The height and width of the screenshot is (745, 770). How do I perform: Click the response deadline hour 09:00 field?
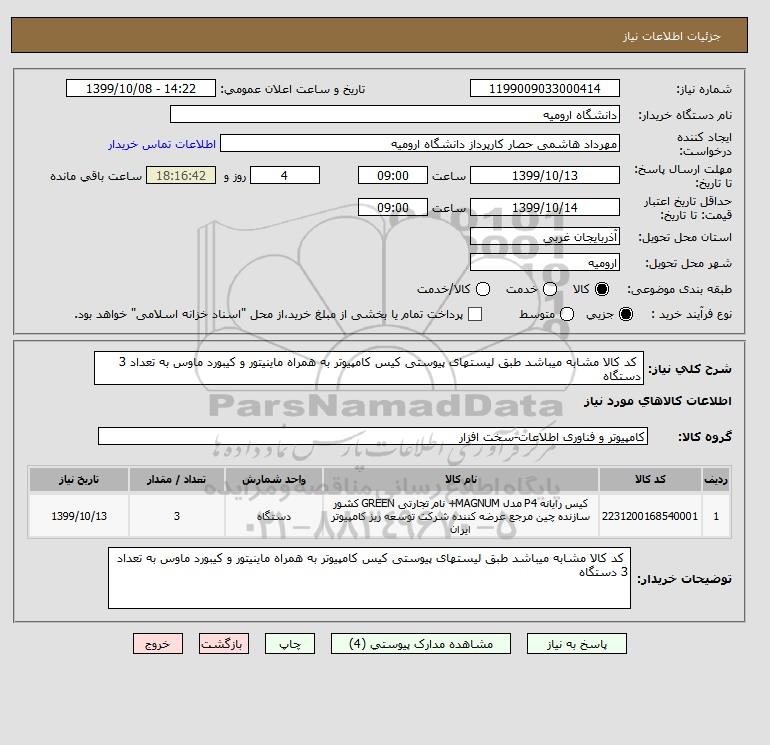pyautogui.click(x=393, y=175)
